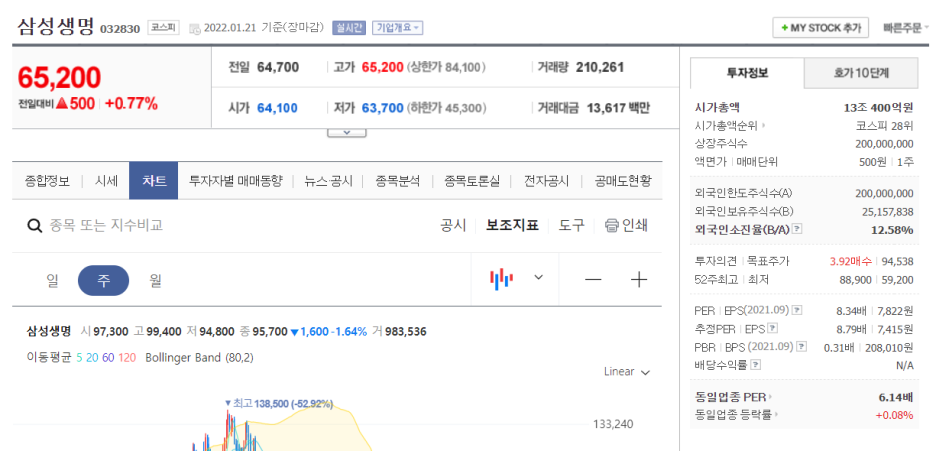Click the 보조지표 chart option
The width and height of the screenshot is (936, 451).
point(512,226)
